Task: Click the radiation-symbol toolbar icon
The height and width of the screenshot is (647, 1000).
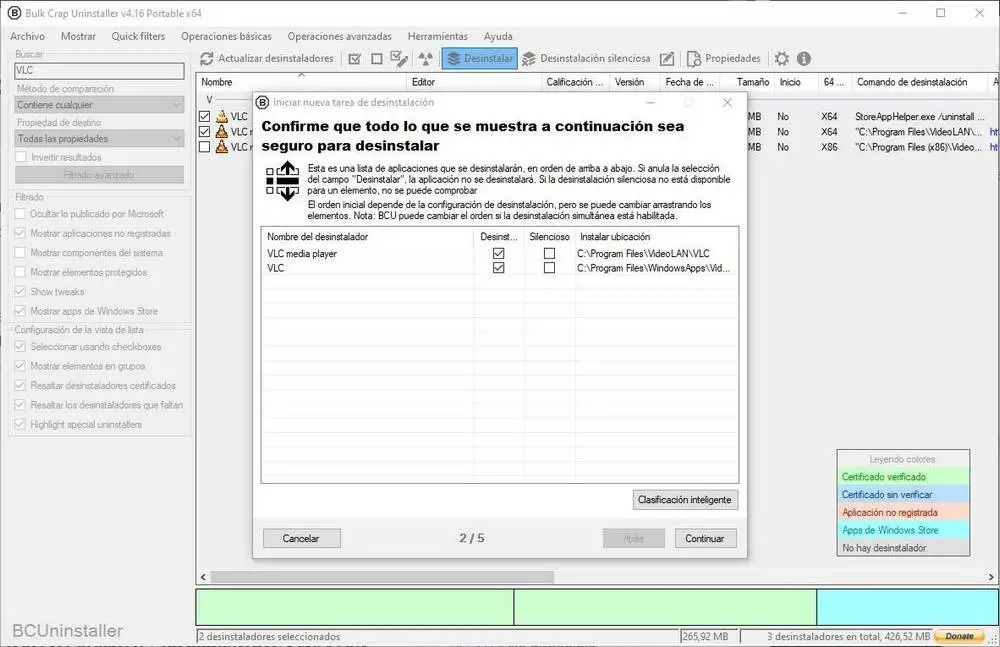Action: point(425,59)
